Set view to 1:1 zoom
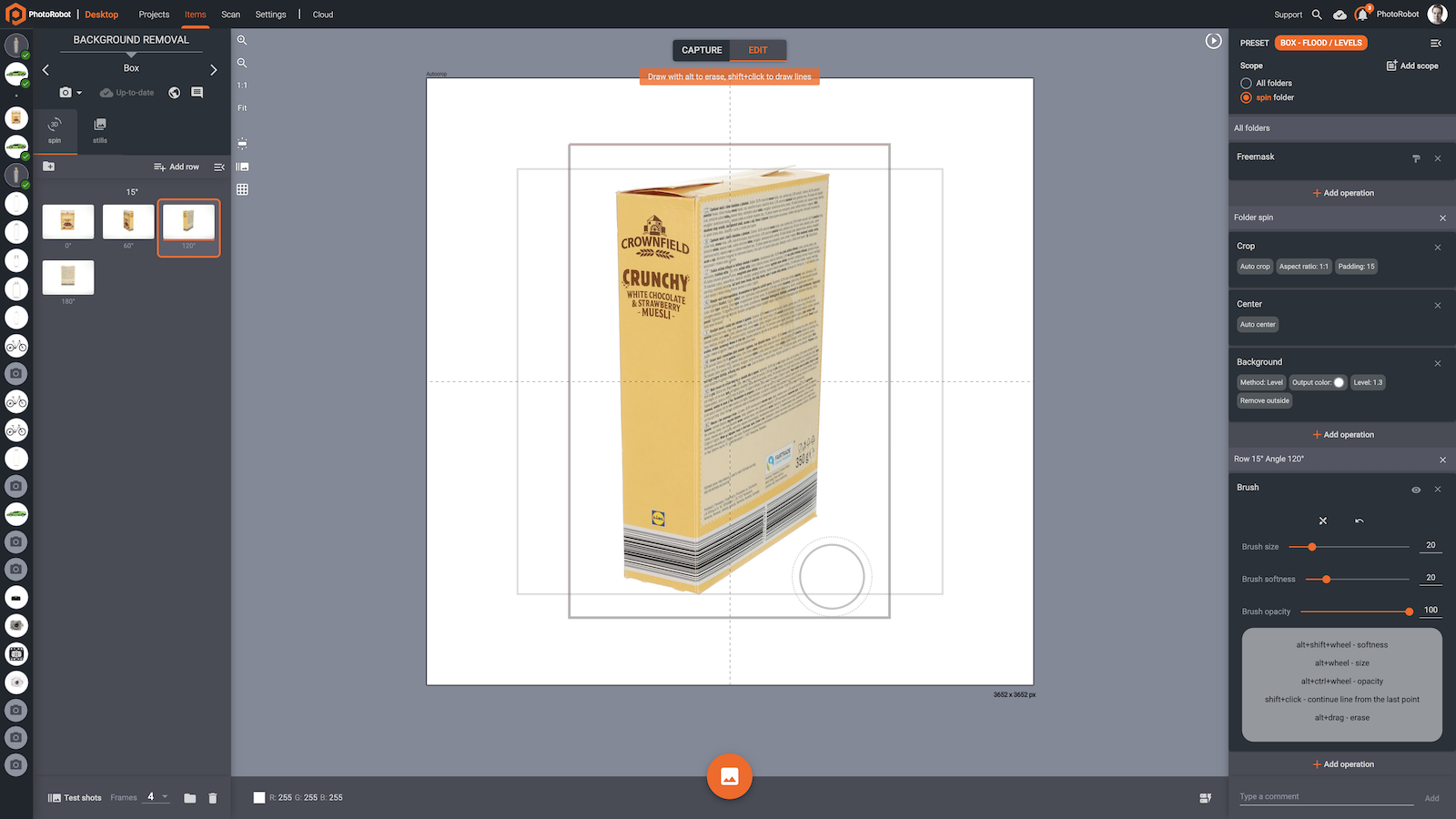This screenshot has width=1456, height=819. tap(241, 85)
